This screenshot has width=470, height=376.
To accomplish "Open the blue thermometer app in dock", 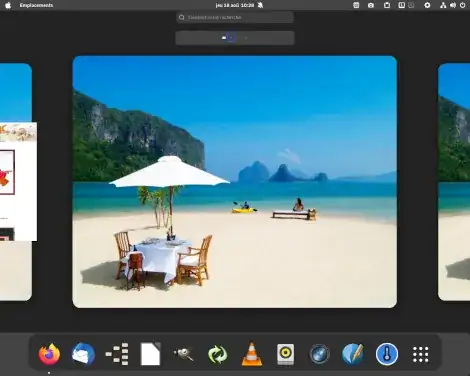I will [x=387, y=354].
